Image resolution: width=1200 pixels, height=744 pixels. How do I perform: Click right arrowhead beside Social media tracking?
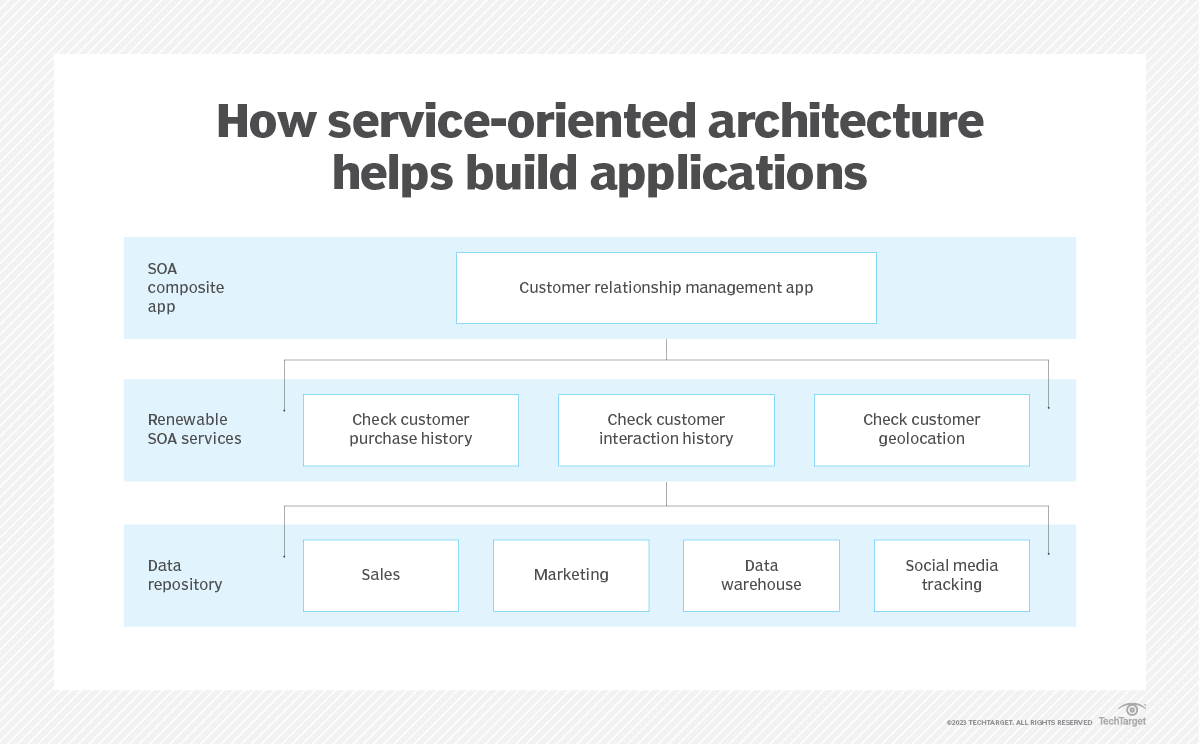pyautogui.click(x=1048, y=553)
